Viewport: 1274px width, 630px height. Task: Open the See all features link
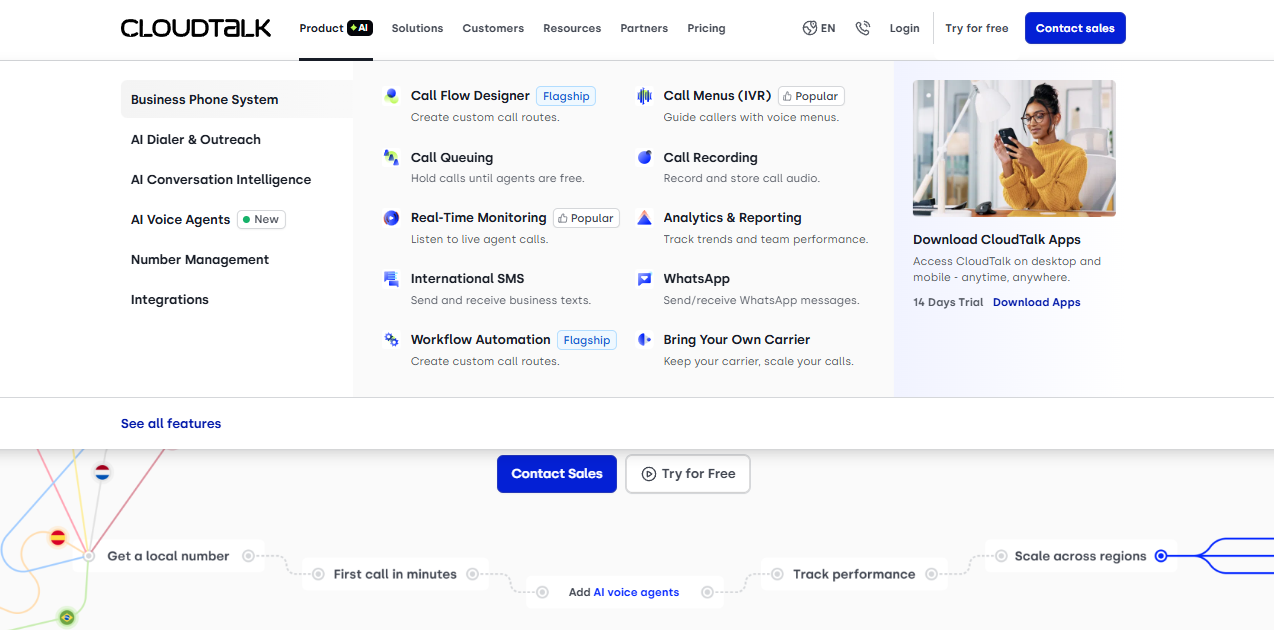click(x=170, y=423)
